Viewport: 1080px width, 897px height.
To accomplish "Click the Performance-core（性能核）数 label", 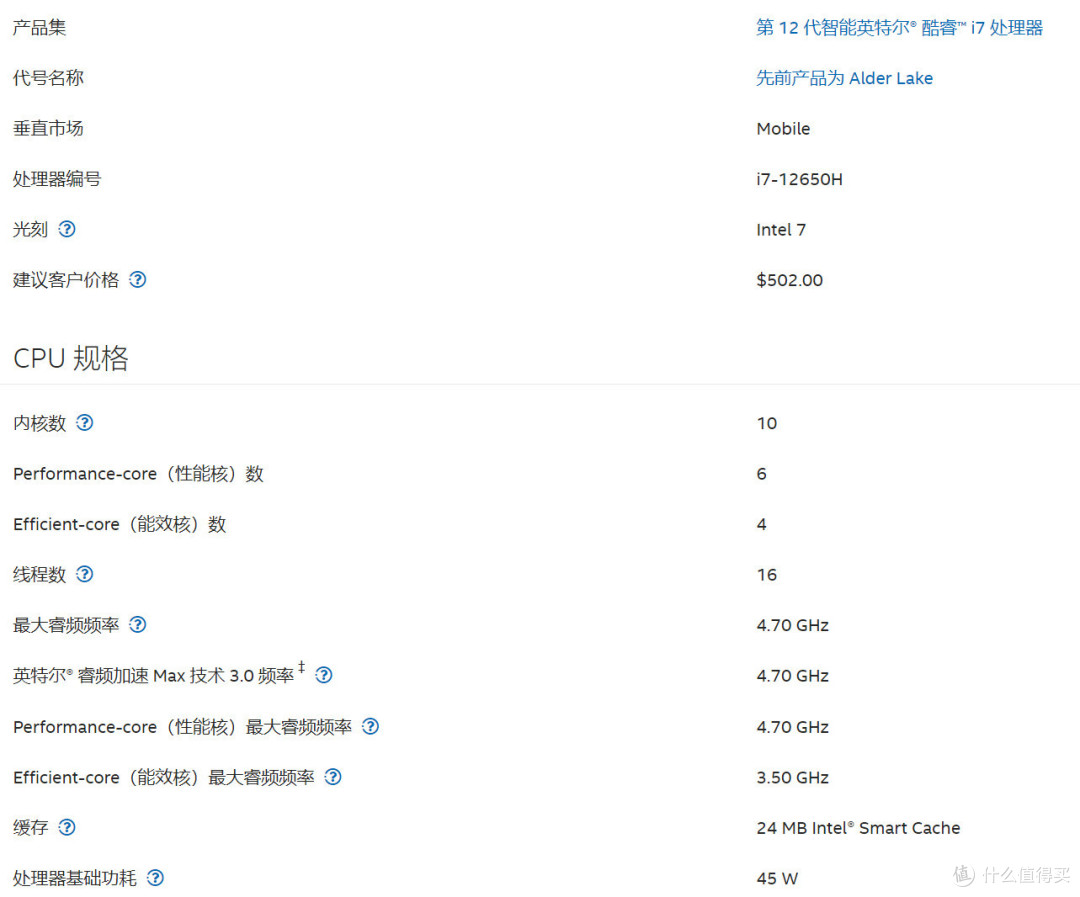I will (138, 473).
